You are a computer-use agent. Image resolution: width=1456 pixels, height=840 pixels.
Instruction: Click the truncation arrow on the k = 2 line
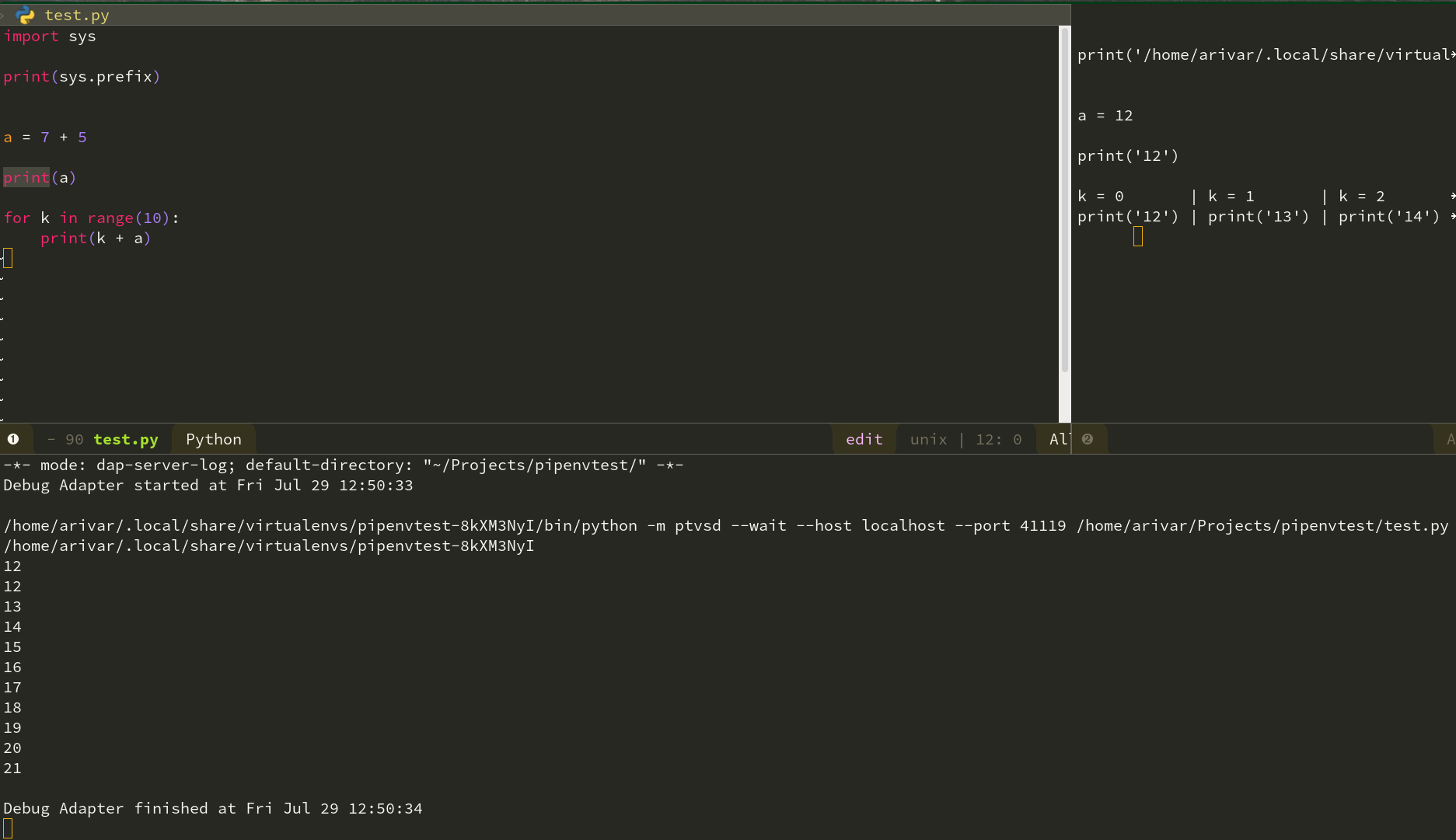[1451, 197]
